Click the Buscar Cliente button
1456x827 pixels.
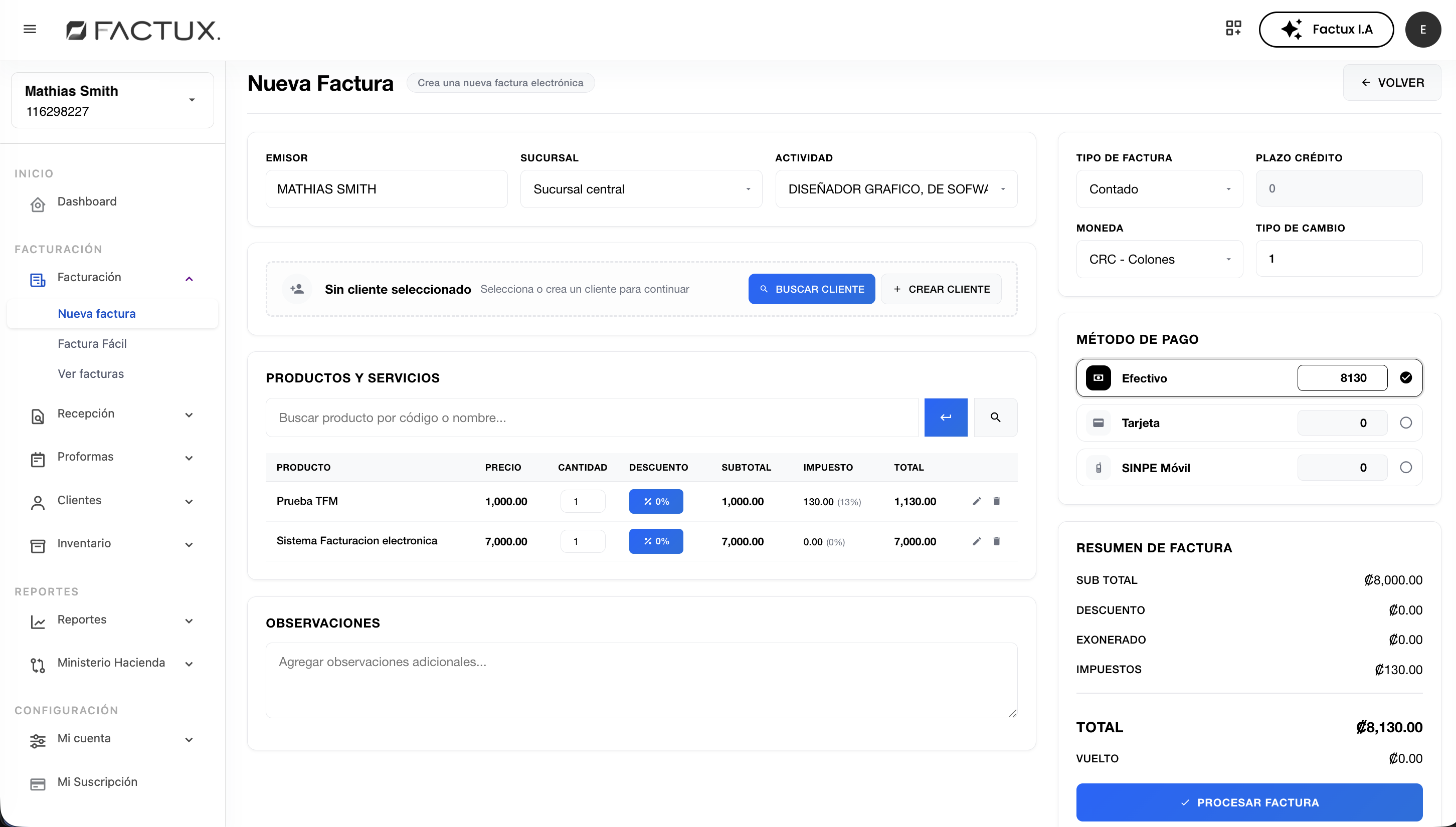click(811, 289)
